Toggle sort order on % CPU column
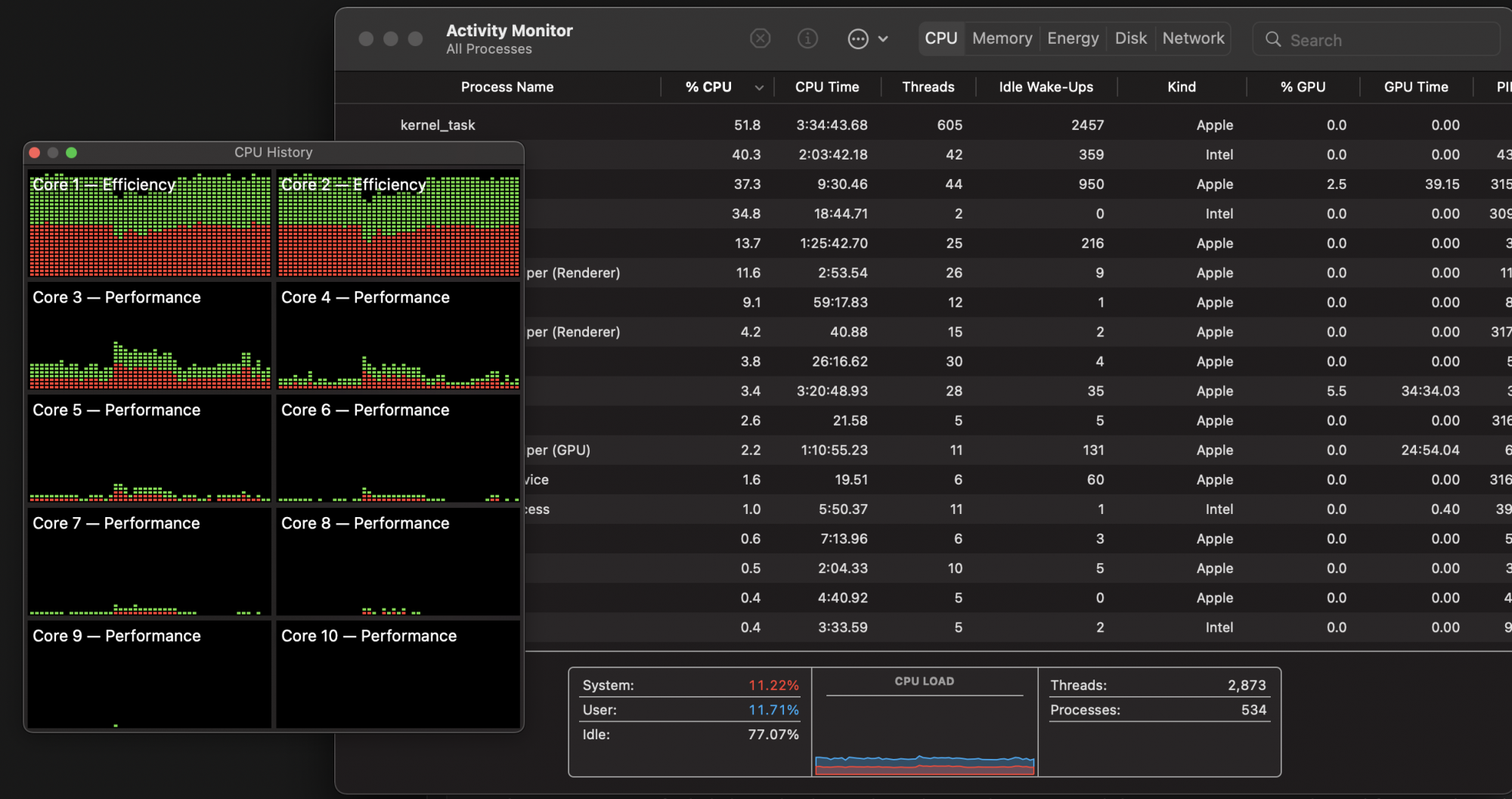Screen dimensions: 1512x799 click(x=708, y=87)
